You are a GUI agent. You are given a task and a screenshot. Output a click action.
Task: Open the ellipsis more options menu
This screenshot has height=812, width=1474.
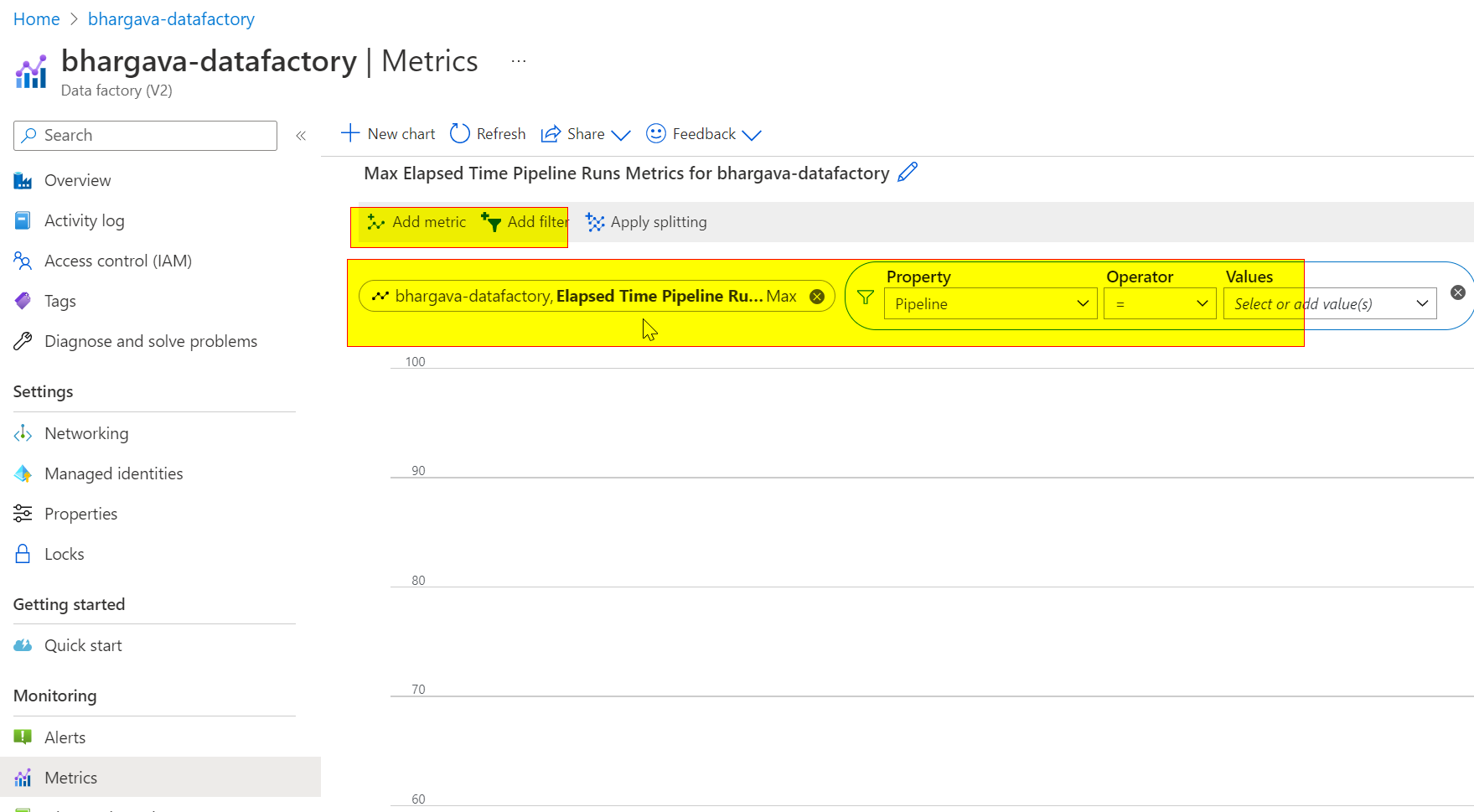[519, 61]
